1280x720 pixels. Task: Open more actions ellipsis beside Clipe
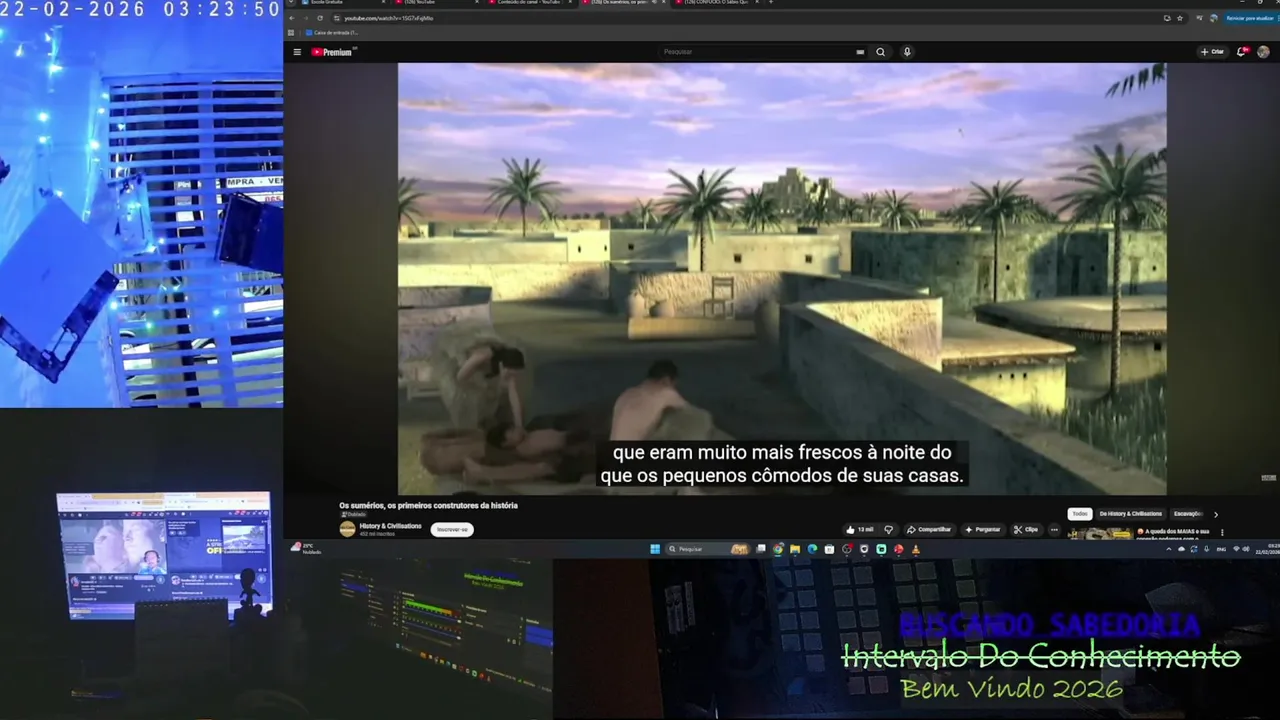tap(1054, 530)
